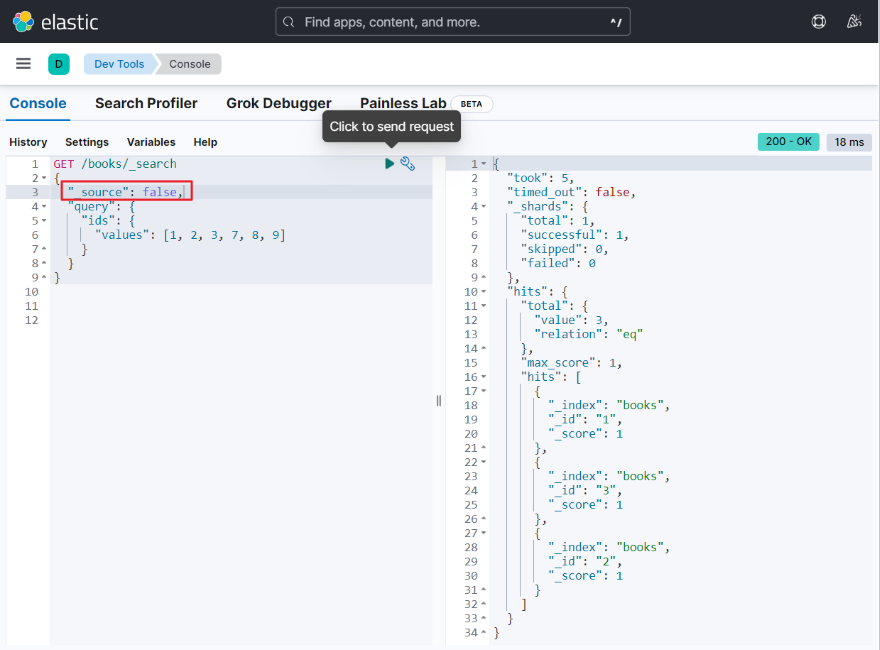Collapse the request body at editor line 2
Screen dimensions: 880x650
[x=44, y=178]
